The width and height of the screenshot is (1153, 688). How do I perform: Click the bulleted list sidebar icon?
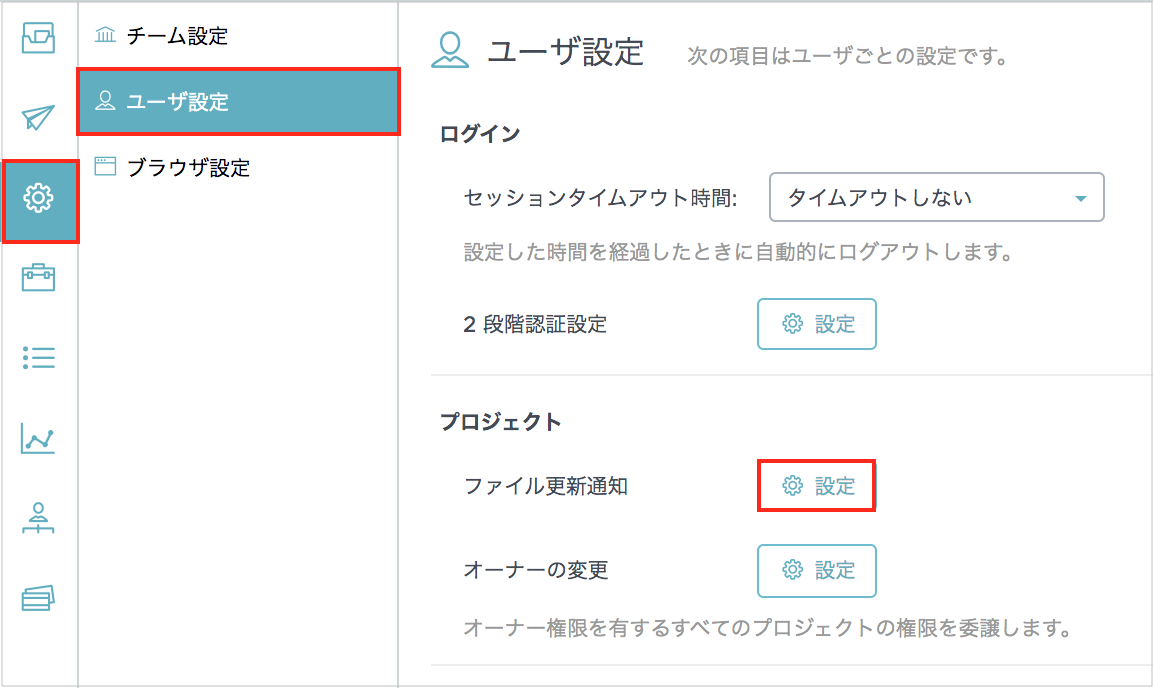pos(38,358)
